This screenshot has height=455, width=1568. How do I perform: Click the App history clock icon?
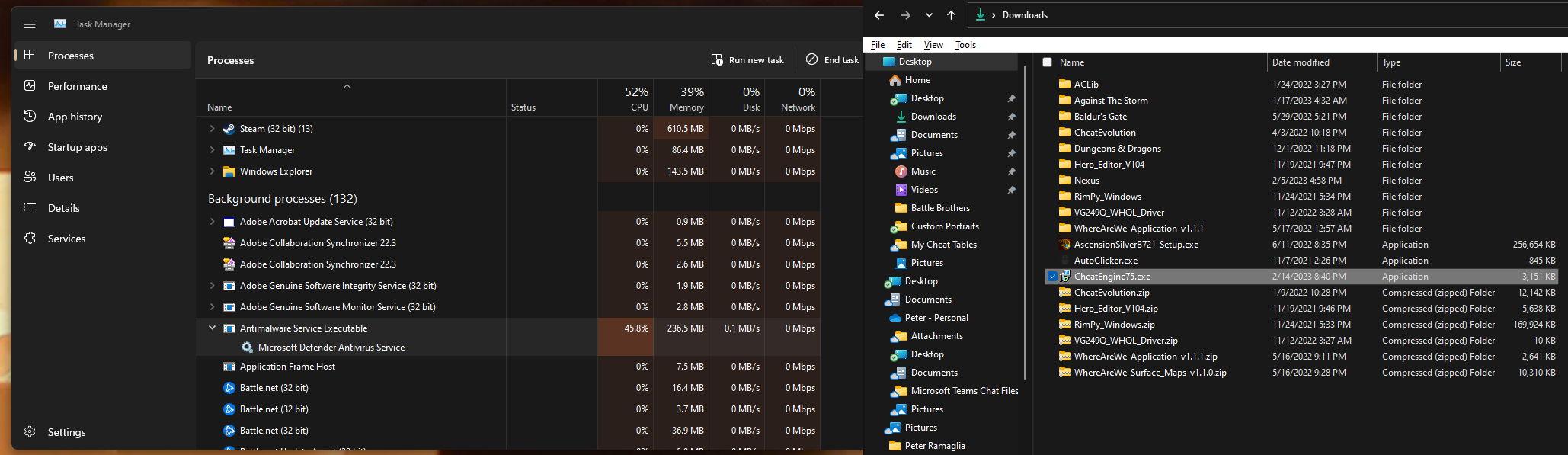tap(30, 116)
